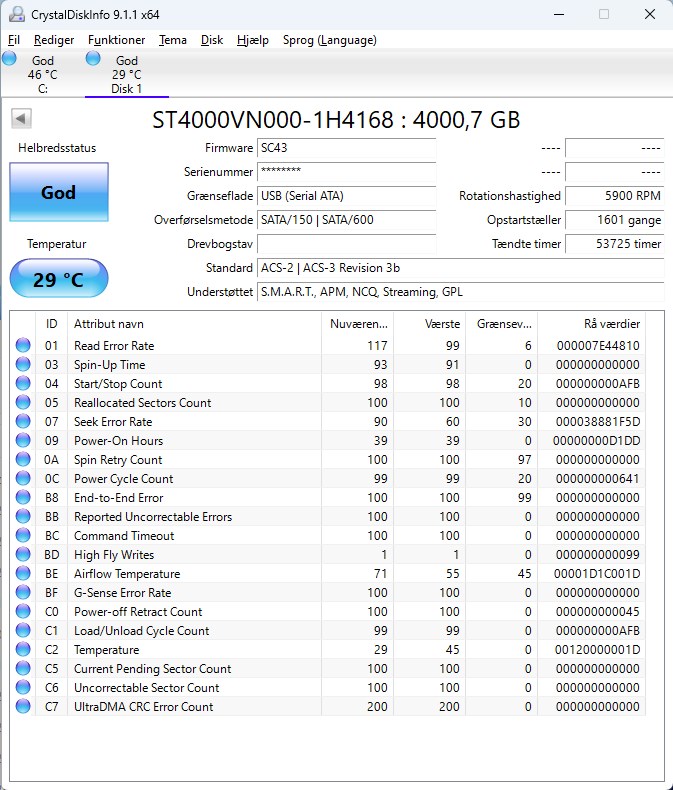The image size is (673, 790).
Task: Click the status orb for Uncorrectable Sector Count
Action: [23, 687]
